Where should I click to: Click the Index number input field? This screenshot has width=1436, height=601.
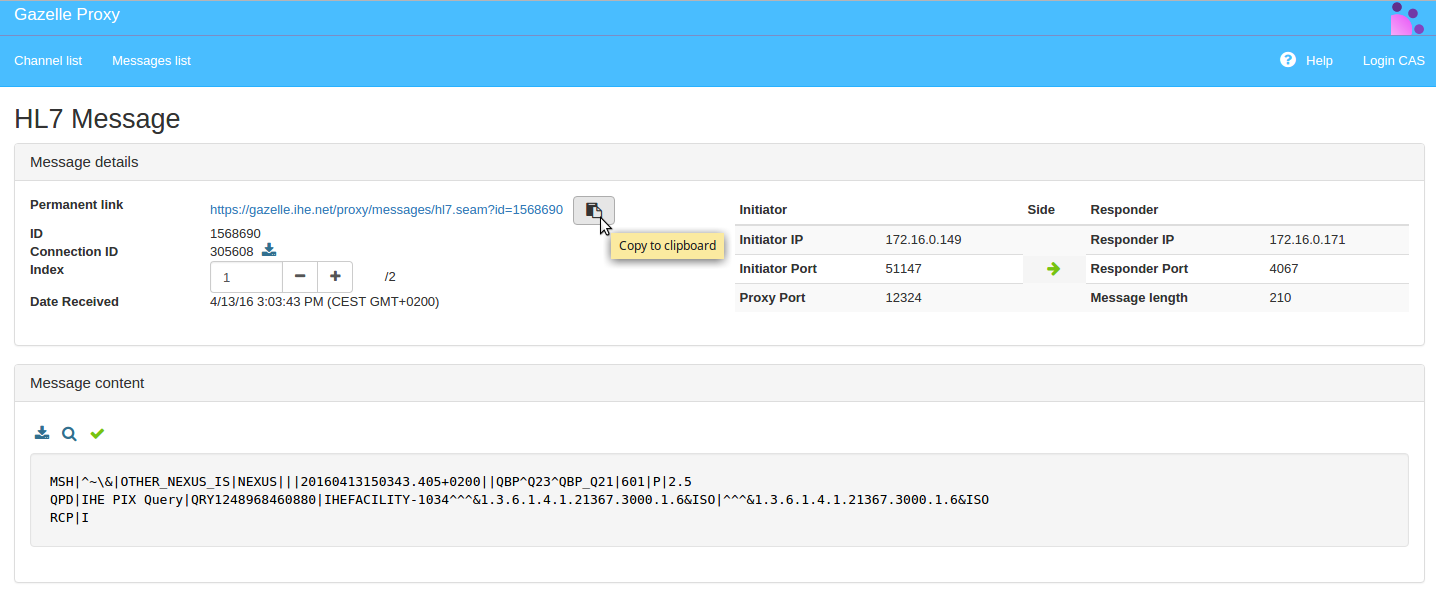(x=246, y=276)
